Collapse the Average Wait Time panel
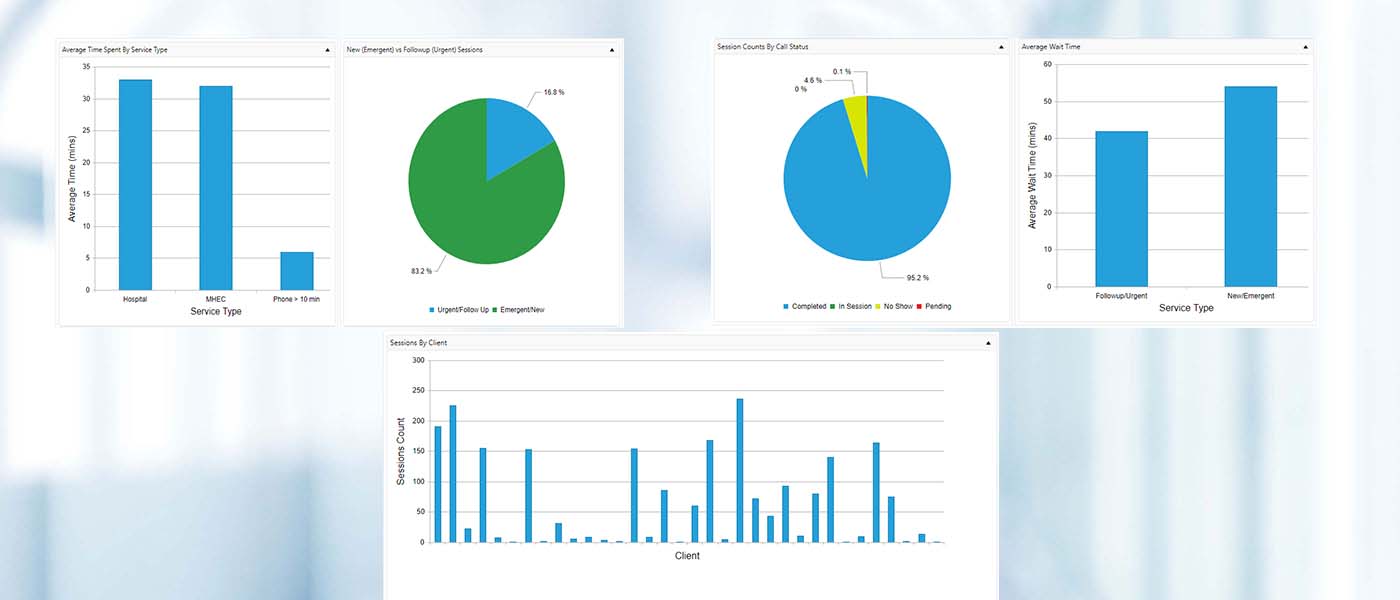The width and height of the screenshot is (1400, 600). coord(1304,47)
